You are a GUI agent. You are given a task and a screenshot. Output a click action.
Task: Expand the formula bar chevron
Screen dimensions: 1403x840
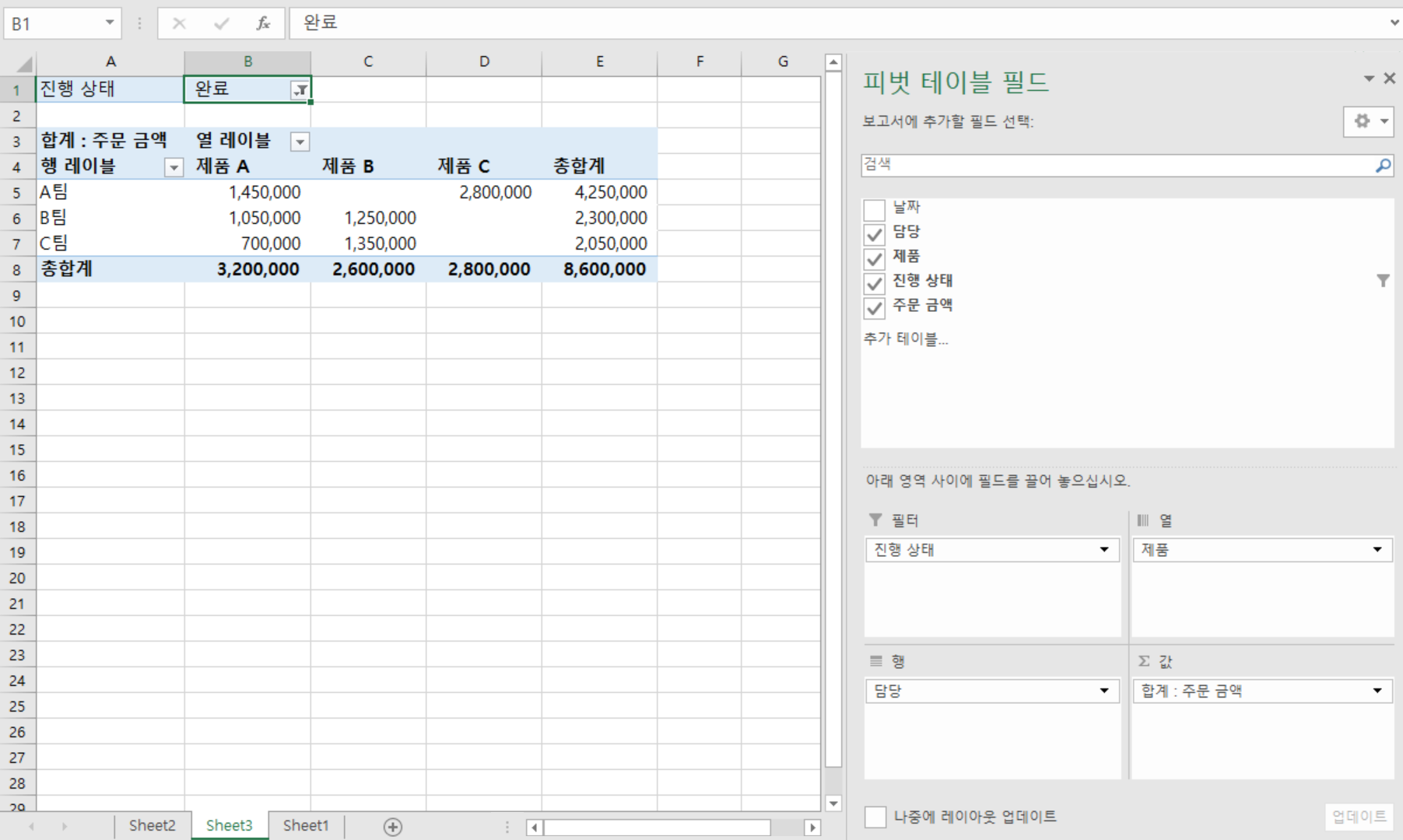click(1394, 23)
